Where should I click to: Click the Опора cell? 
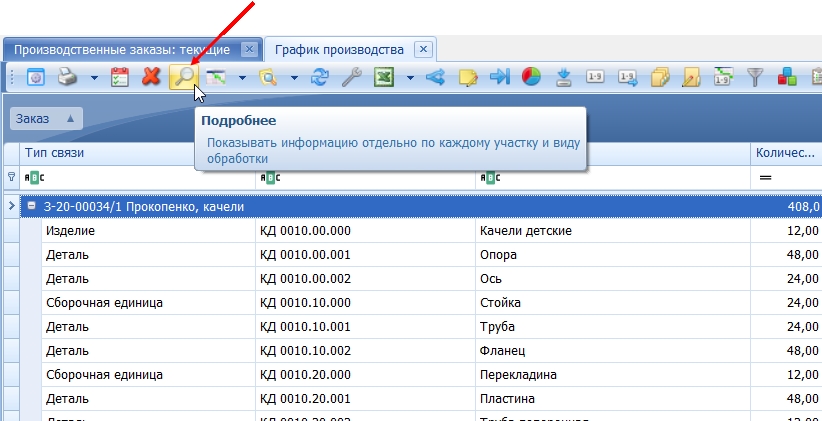pos(613,255)
